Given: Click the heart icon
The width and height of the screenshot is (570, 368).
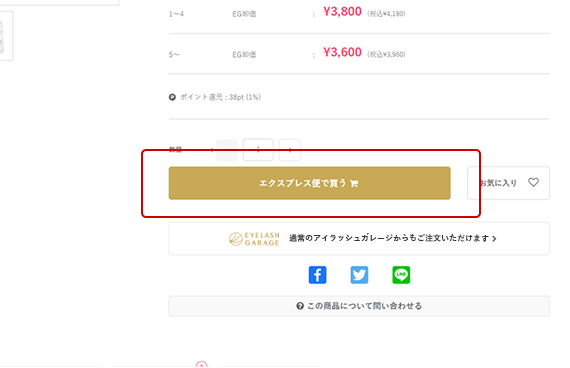Looking at the screenshot, I should tap(533, 182).
